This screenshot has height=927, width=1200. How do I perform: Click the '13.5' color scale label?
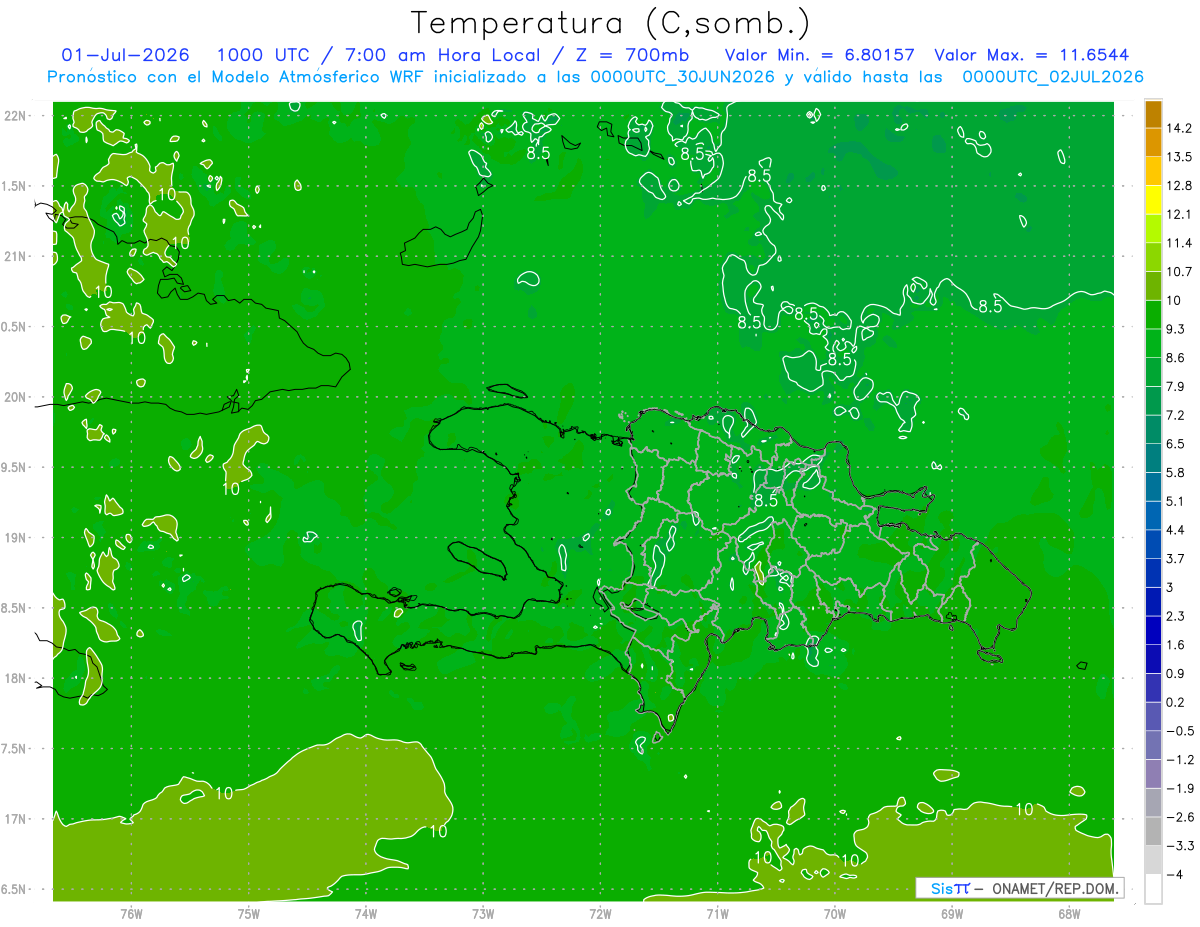pos(1181,157)
